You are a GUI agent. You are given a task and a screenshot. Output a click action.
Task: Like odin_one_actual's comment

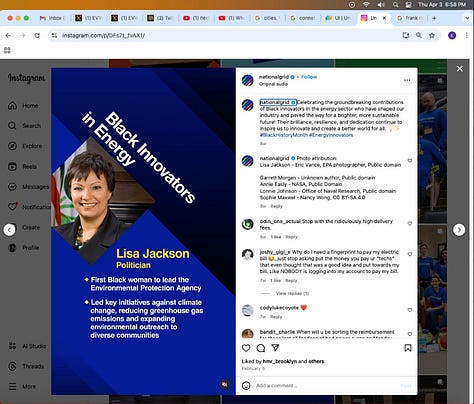point(410,223)
